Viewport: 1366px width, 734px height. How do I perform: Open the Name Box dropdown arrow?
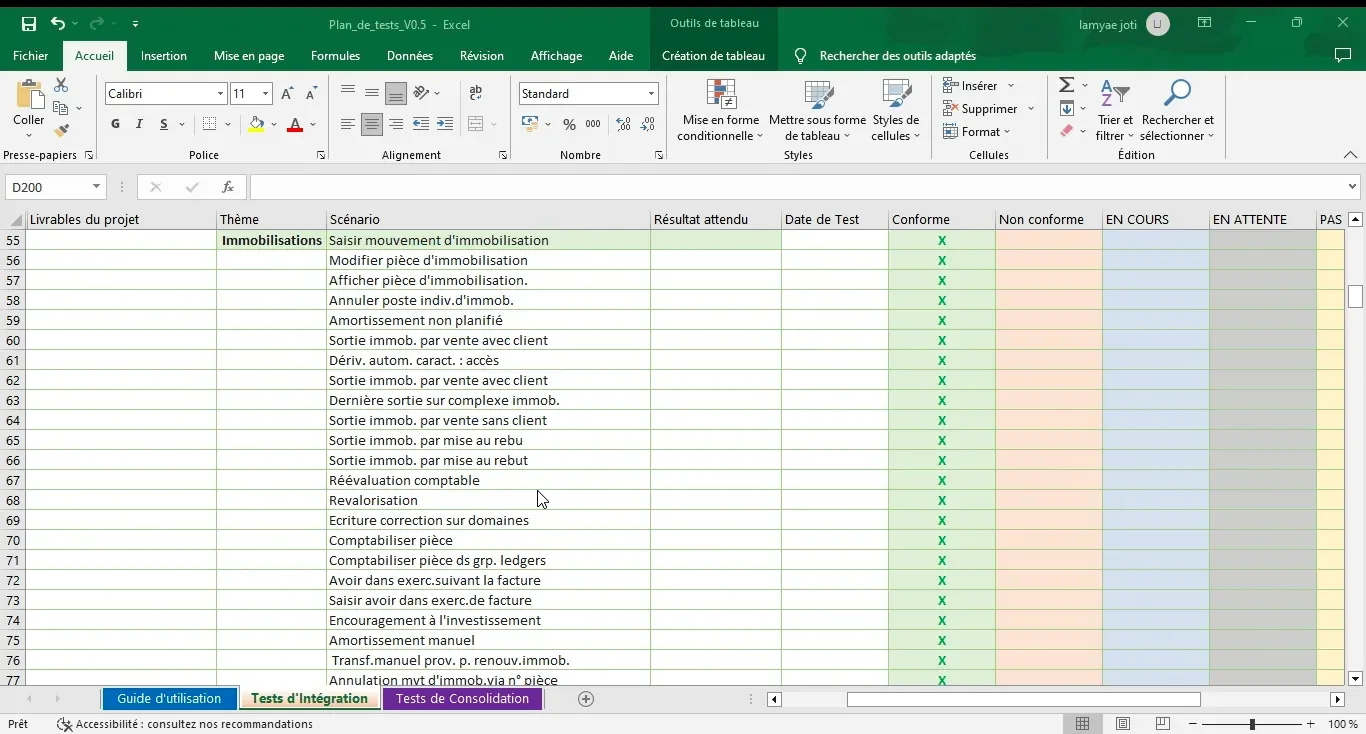coord(97,187)
